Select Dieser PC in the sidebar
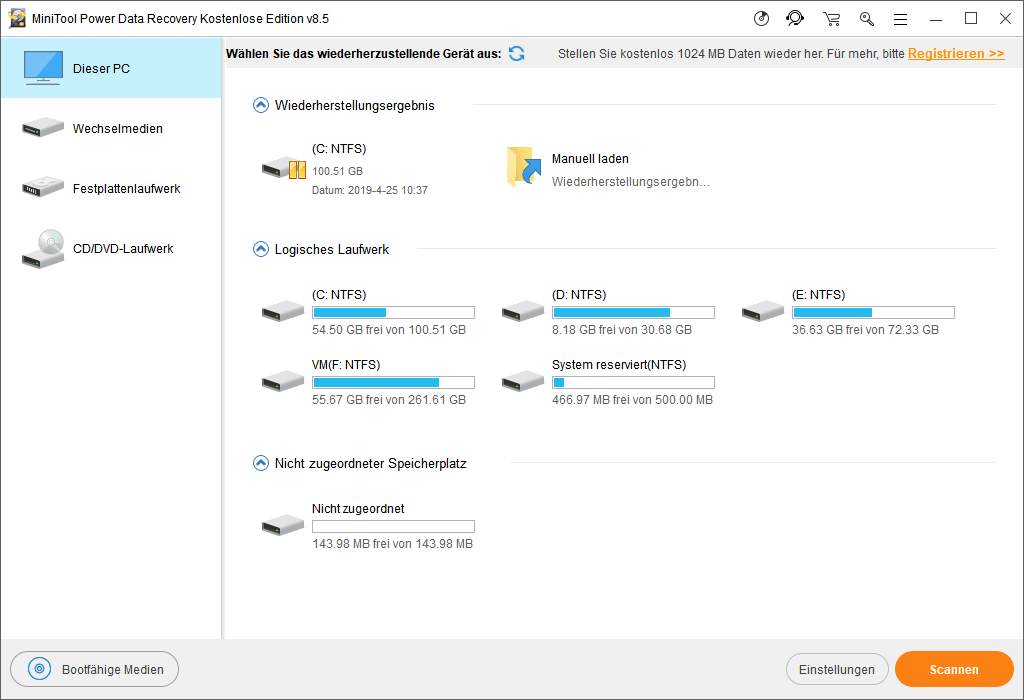Screen dimensions: 1024x700 pos(111,68)
